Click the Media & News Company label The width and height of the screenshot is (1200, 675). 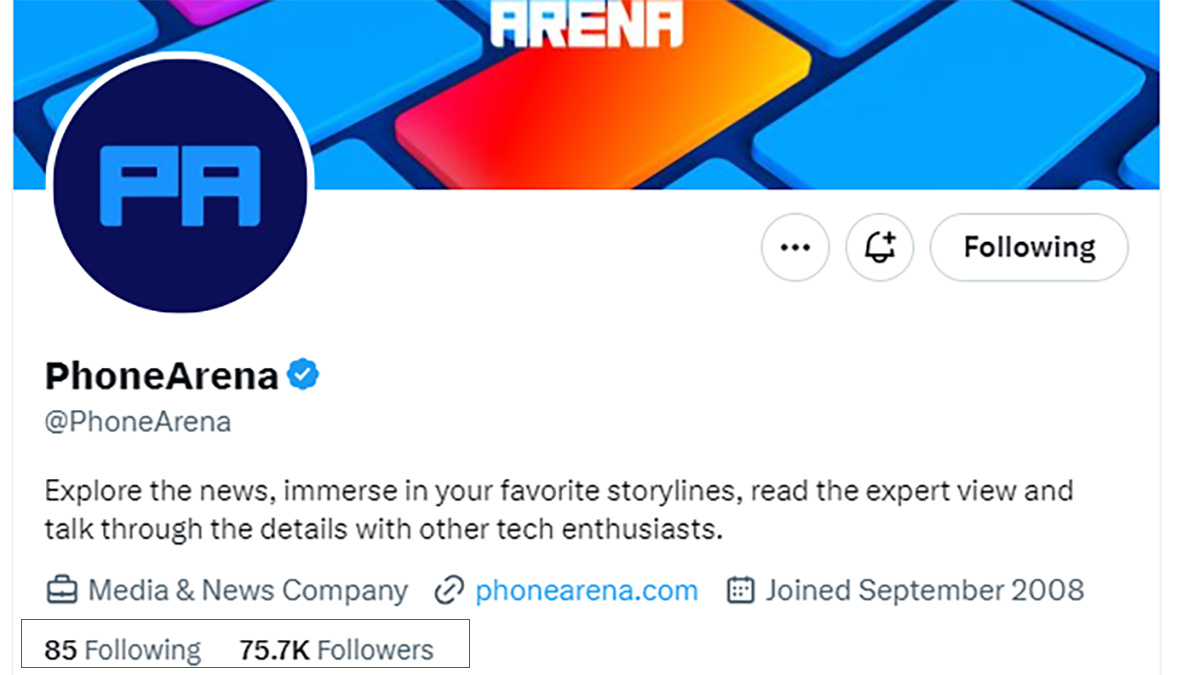248,590
